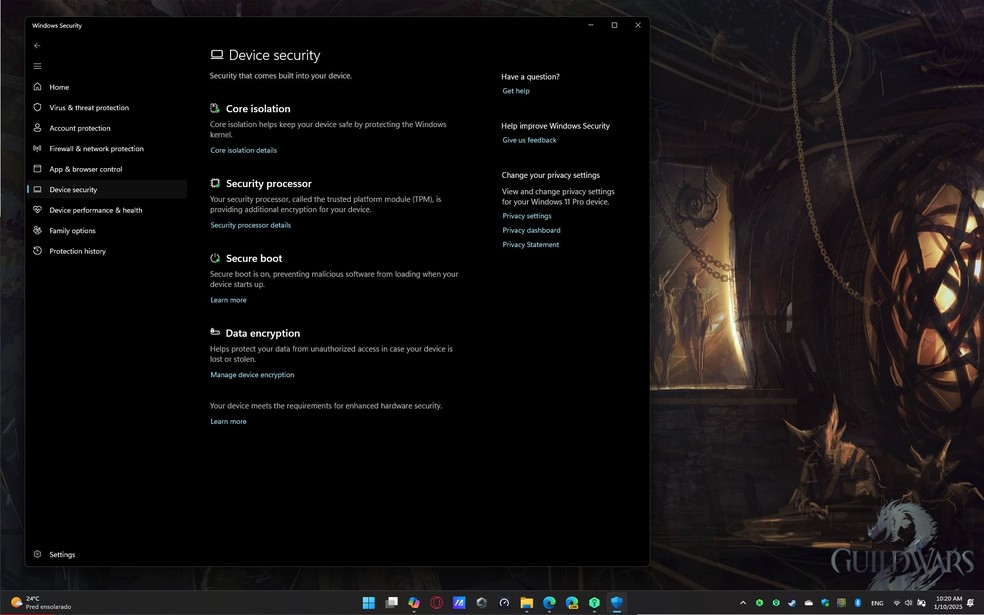The image size is (984, 615).
Task: Click Learn more under Secure boot
Action: pos(228,300)
